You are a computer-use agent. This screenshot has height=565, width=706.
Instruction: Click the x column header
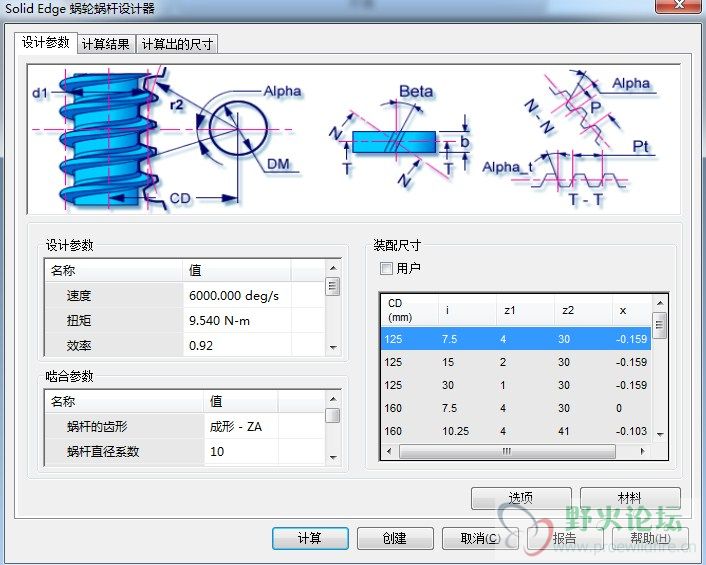632,310
